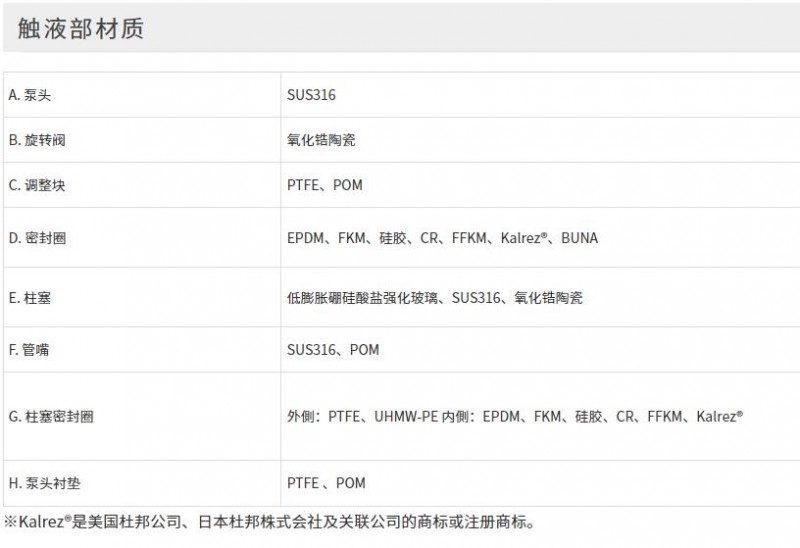
Task: Click the SUS316 pump head value
Action: coord(311,95)
